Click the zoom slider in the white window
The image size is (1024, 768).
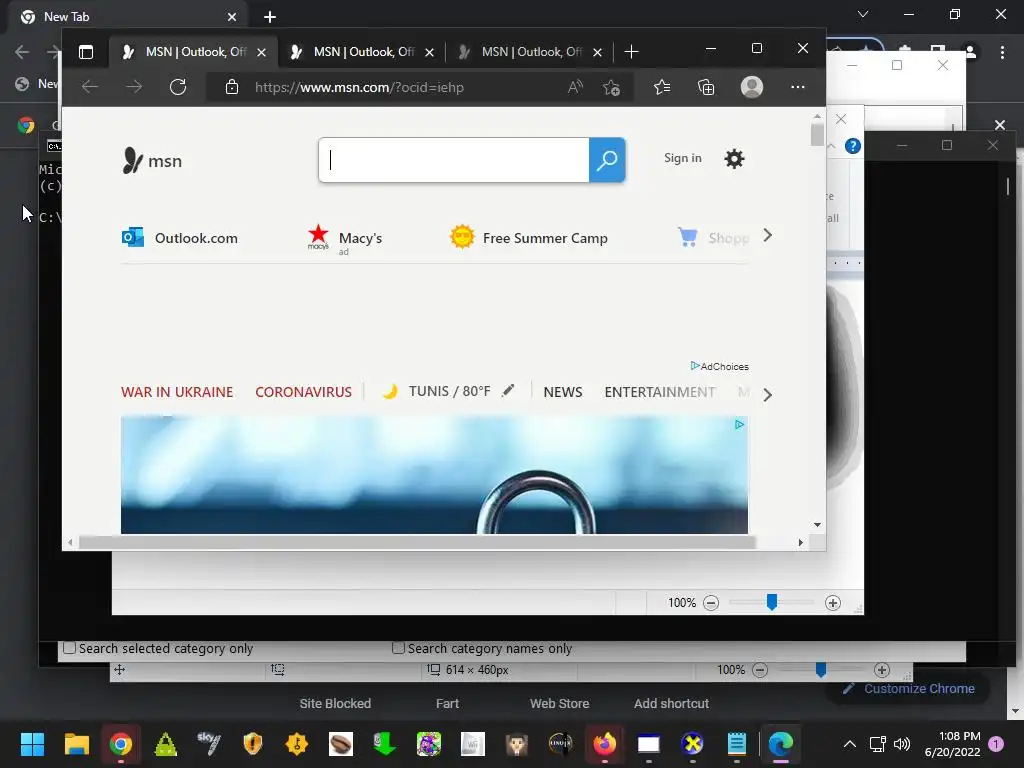(x=771, y=602)
